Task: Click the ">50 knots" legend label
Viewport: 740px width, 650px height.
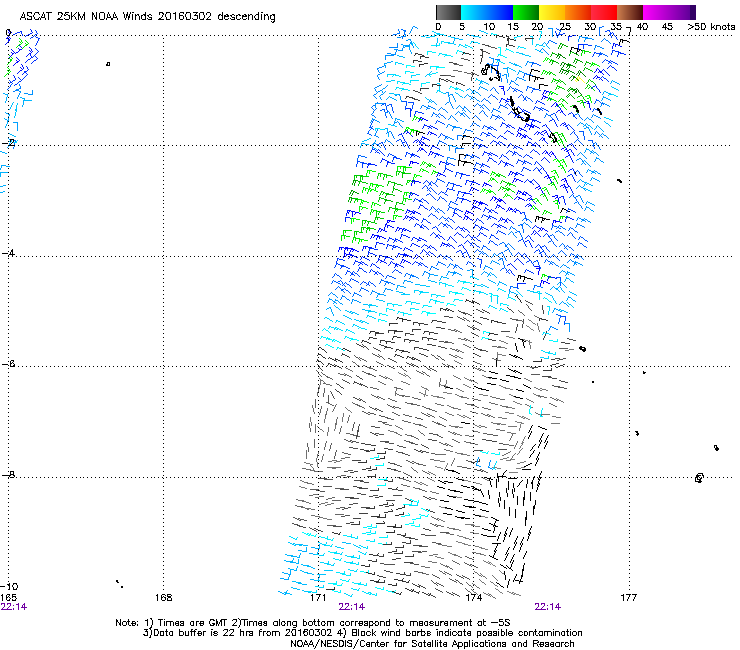Action: click(711, 27)
